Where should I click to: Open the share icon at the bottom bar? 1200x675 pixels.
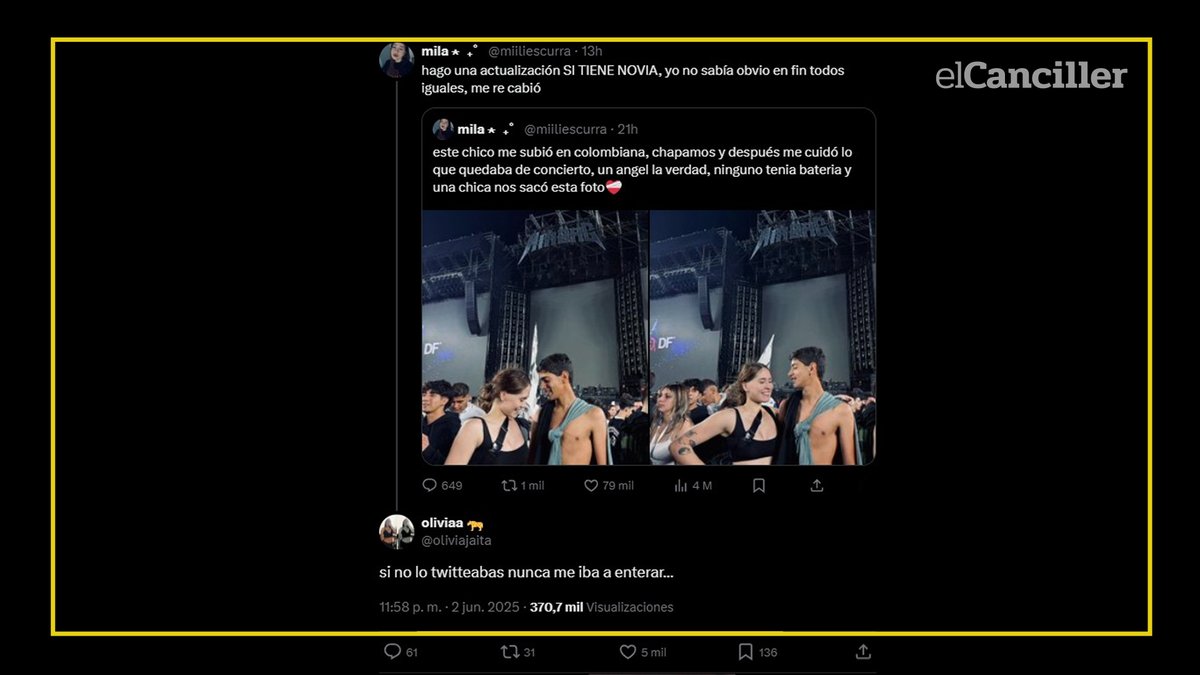pyautogui.click(x=863, y=651)
